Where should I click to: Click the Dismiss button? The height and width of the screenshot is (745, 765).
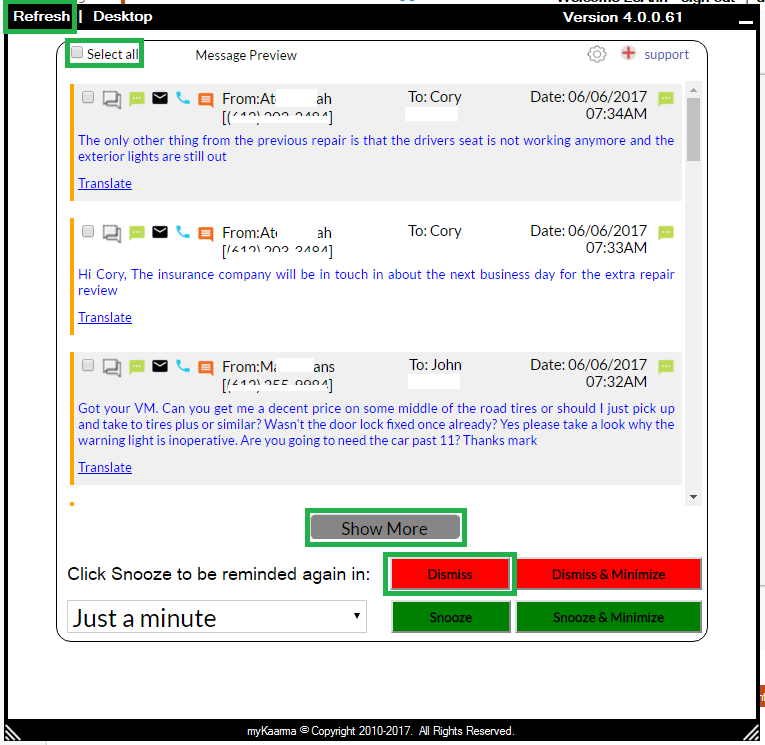coord(450,574)
